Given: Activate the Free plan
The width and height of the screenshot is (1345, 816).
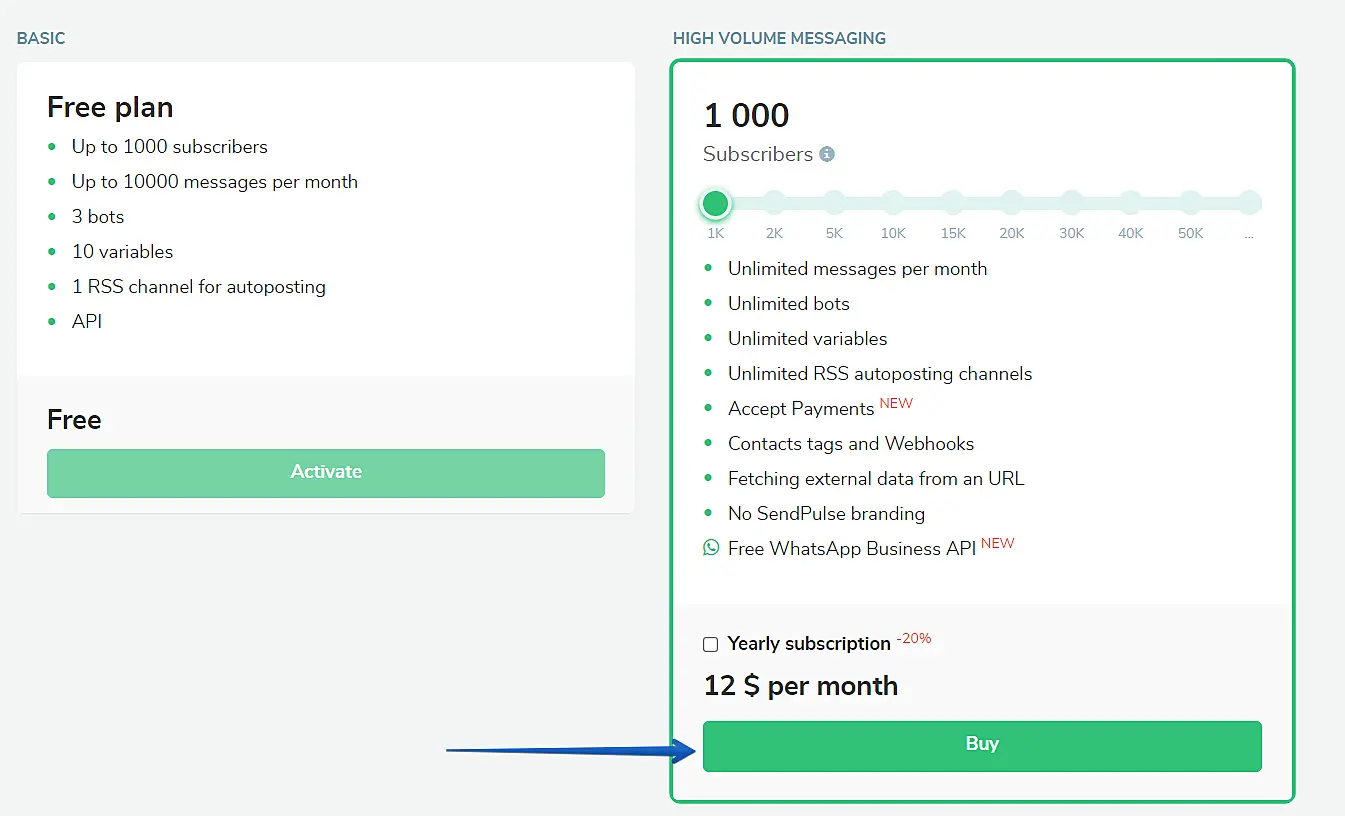Looking at the screenshot, I should click(x=326, y=473).
